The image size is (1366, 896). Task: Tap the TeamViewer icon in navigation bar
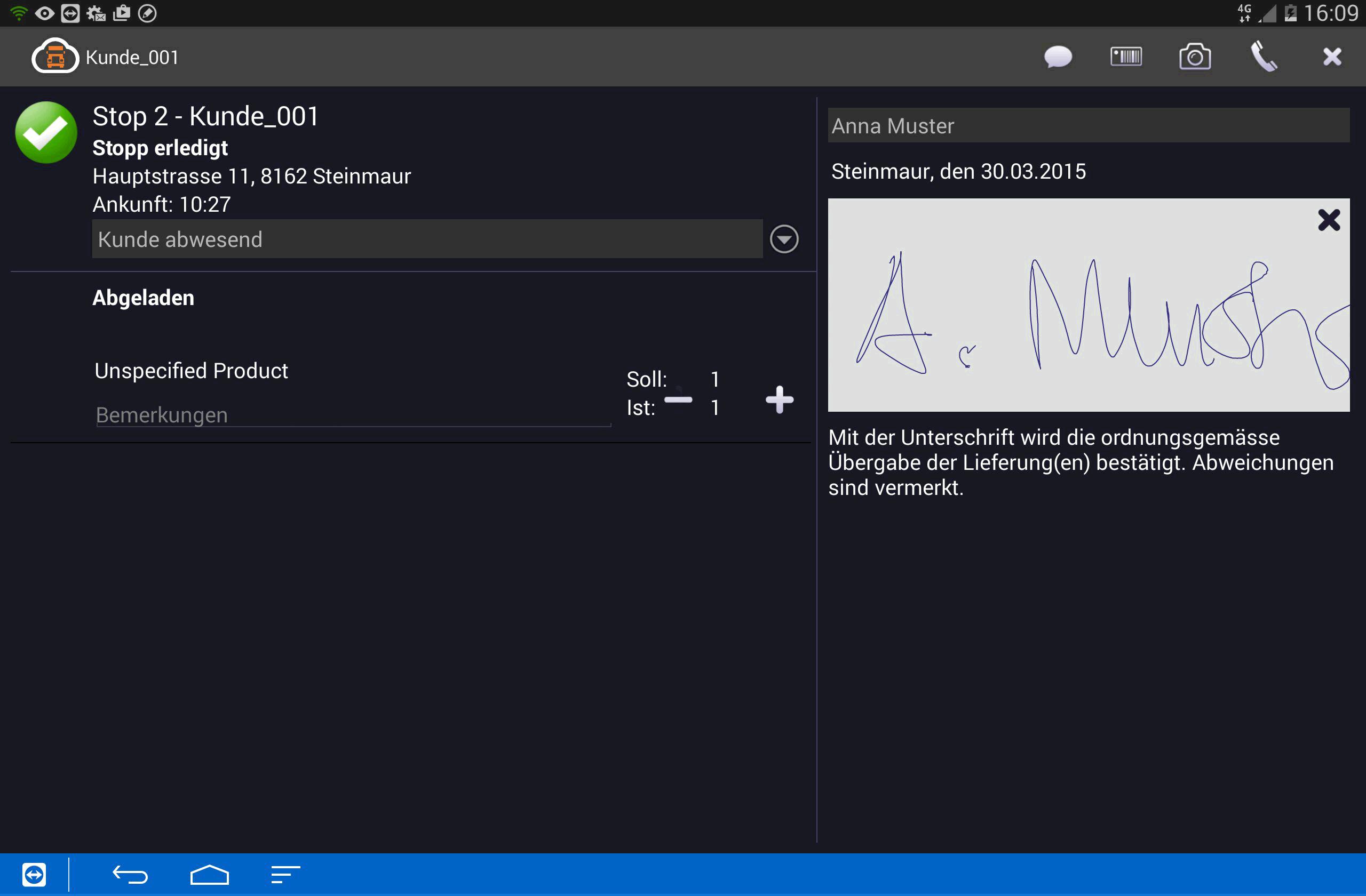pyautogui.click(x=34, y=874)
